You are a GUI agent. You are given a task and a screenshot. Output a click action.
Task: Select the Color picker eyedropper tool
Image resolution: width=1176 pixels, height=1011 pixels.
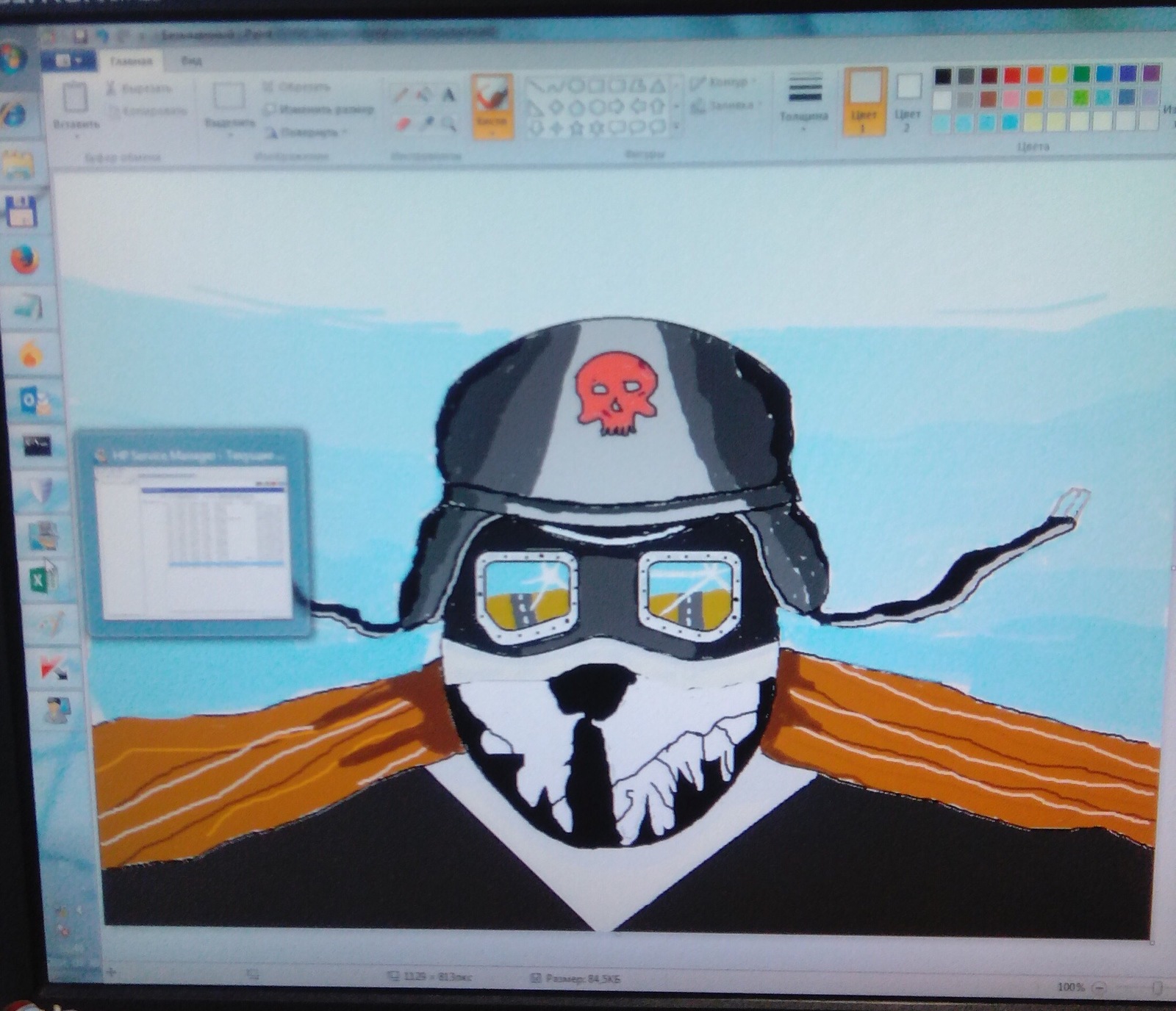click(426, 123)
